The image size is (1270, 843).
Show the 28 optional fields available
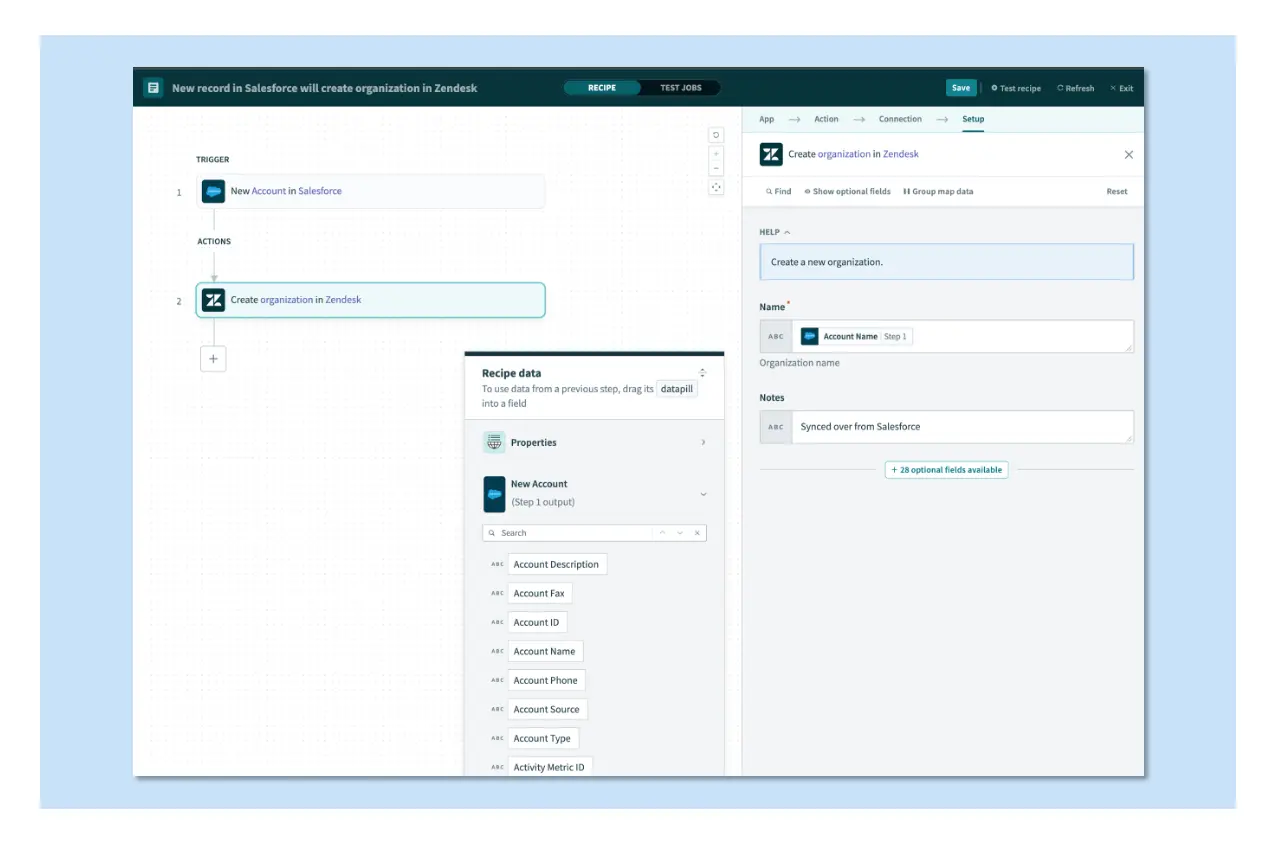coord(945,469)
